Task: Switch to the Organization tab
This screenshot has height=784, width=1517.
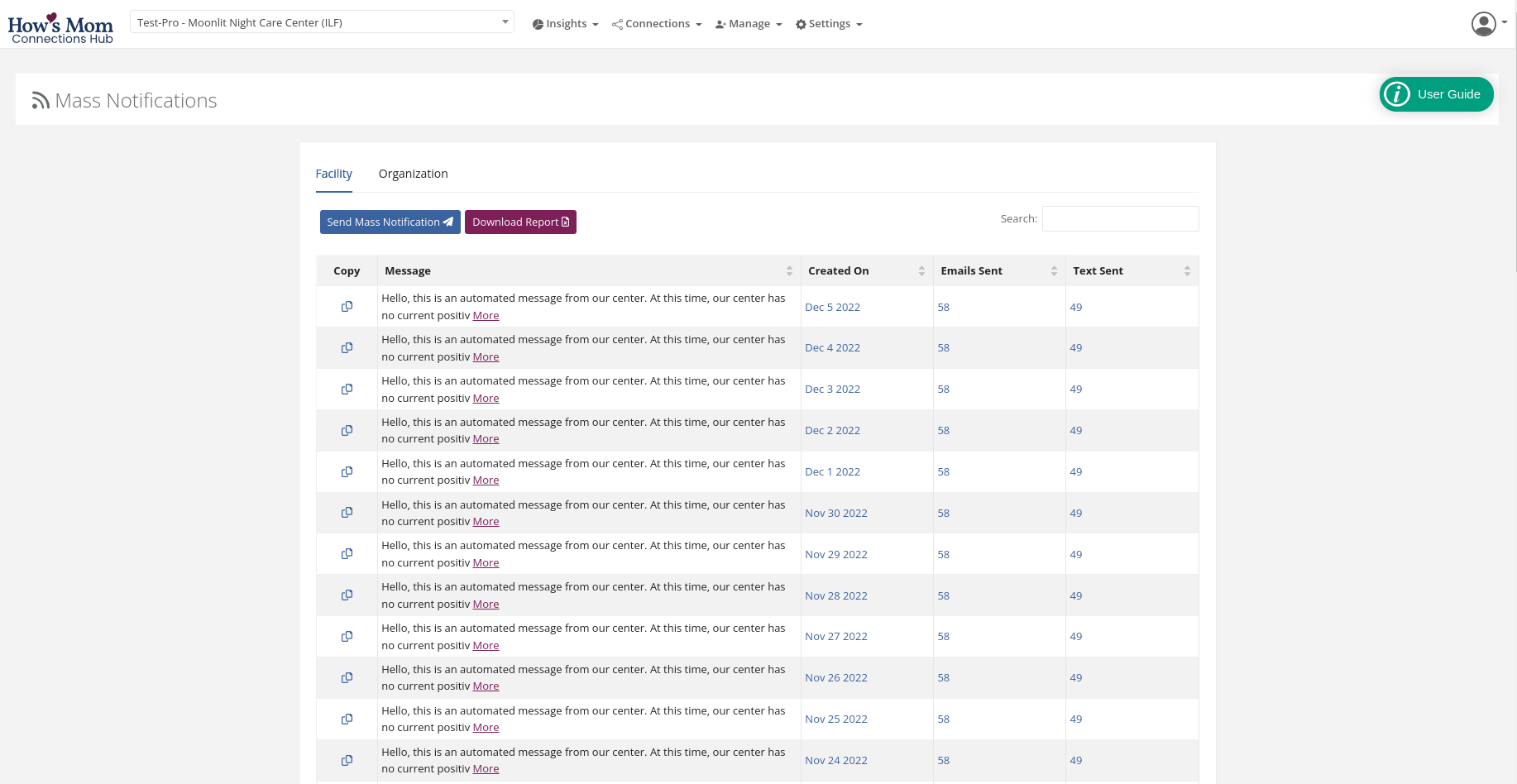Action: point(413,174)
